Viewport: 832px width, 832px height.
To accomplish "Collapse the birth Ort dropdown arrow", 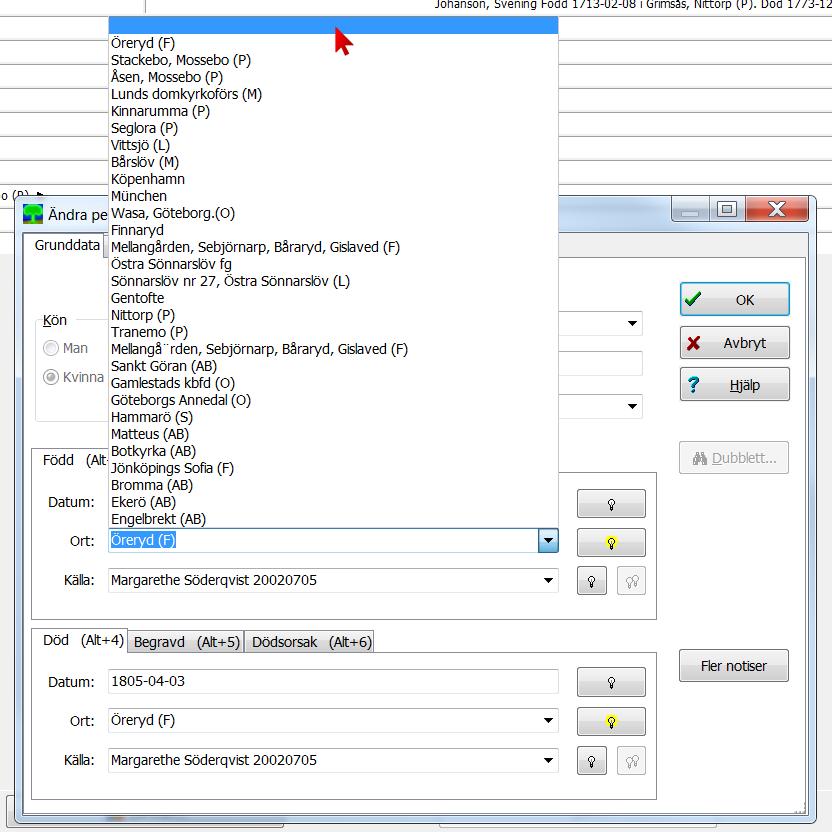I will pos(548,541).
